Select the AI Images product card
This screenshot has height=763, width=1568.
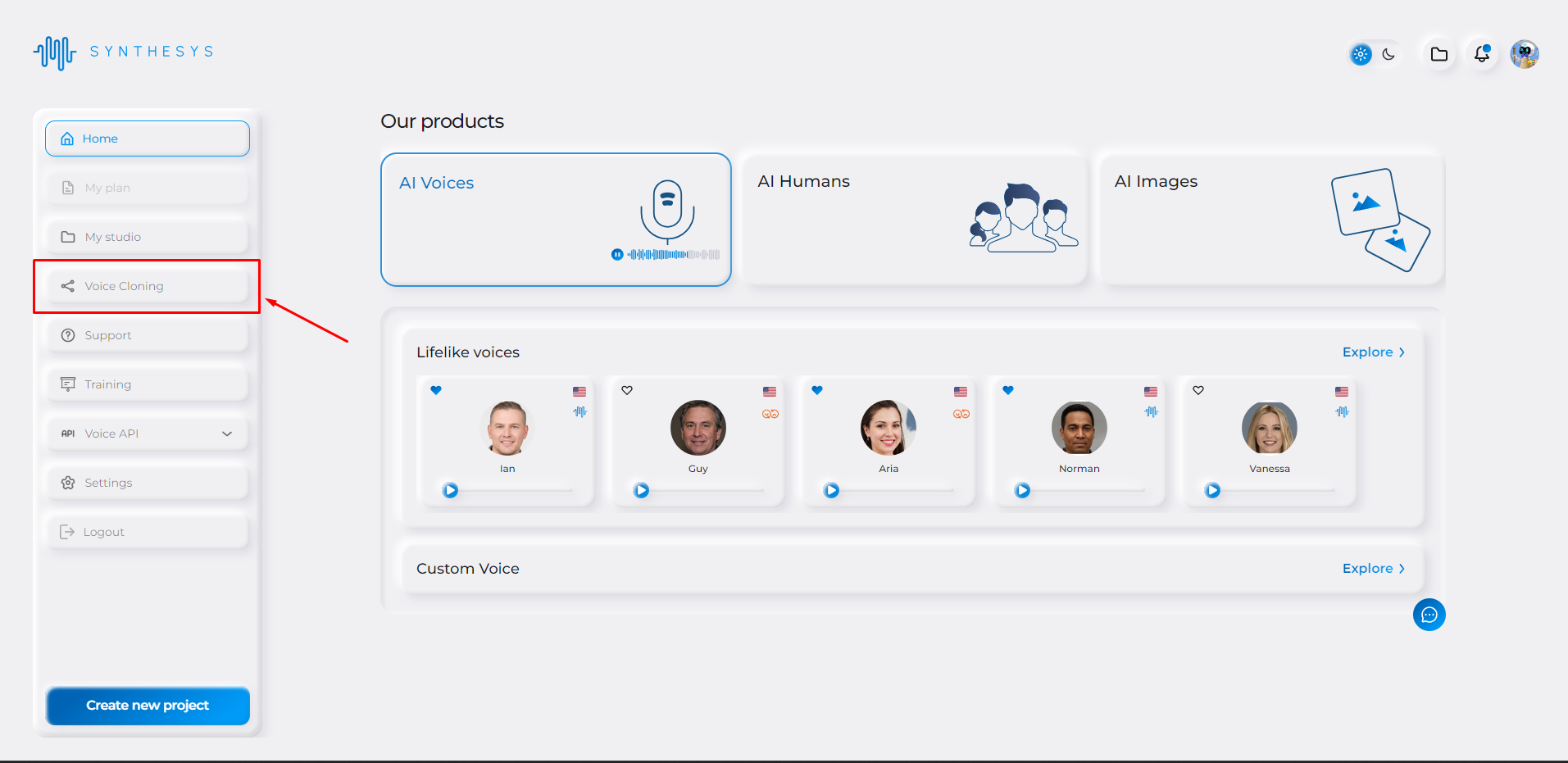1271,218
